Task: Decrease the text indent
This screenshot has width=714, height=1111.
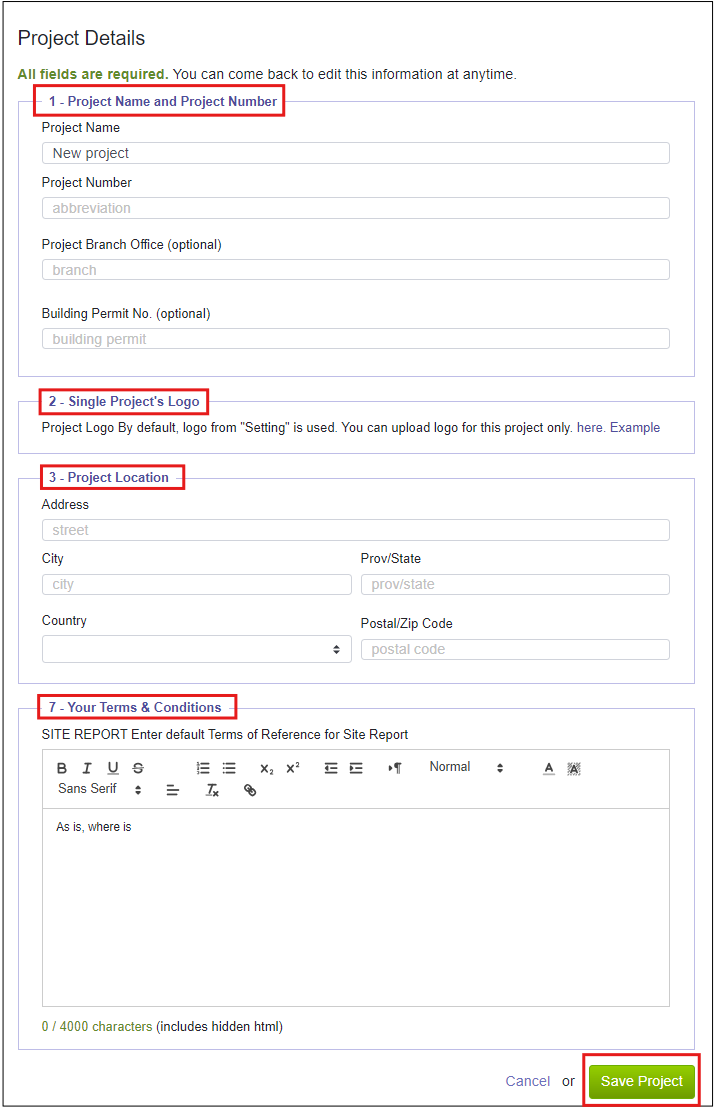Action: click(331, 768)
